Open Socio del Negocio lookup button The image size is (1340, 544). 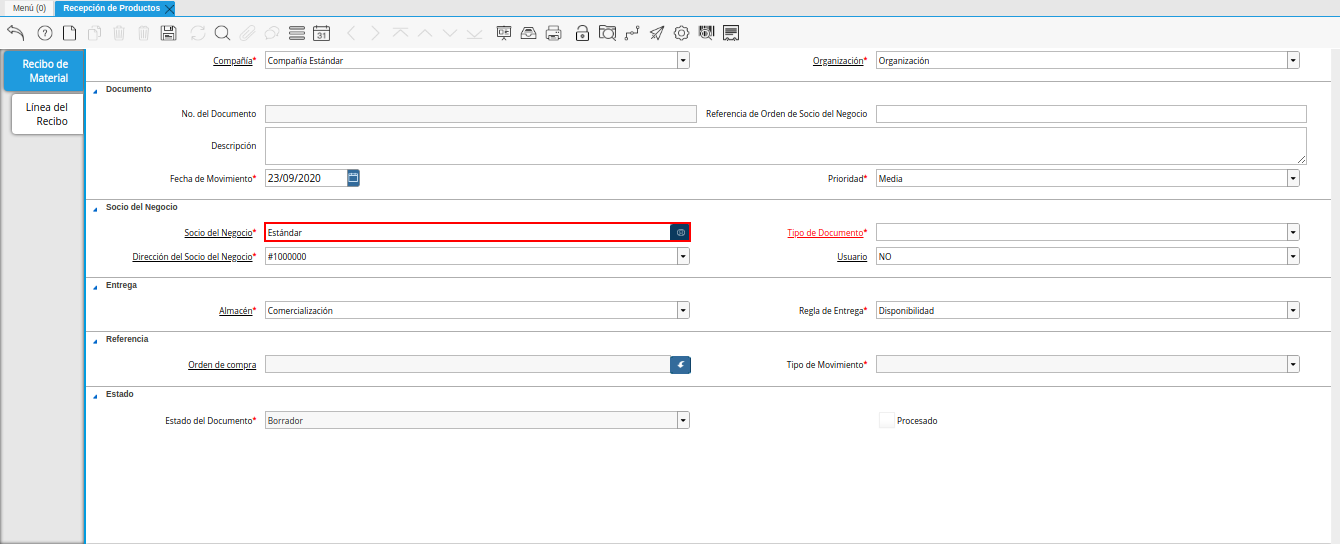(x=680, y=232)
